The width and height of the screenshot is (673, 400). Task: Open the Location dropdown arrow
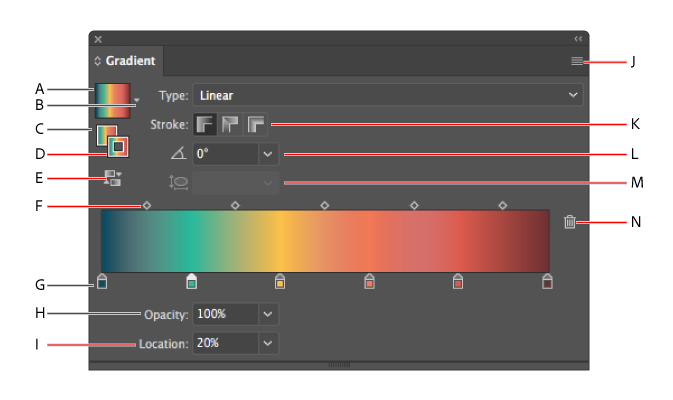[268, 343]
